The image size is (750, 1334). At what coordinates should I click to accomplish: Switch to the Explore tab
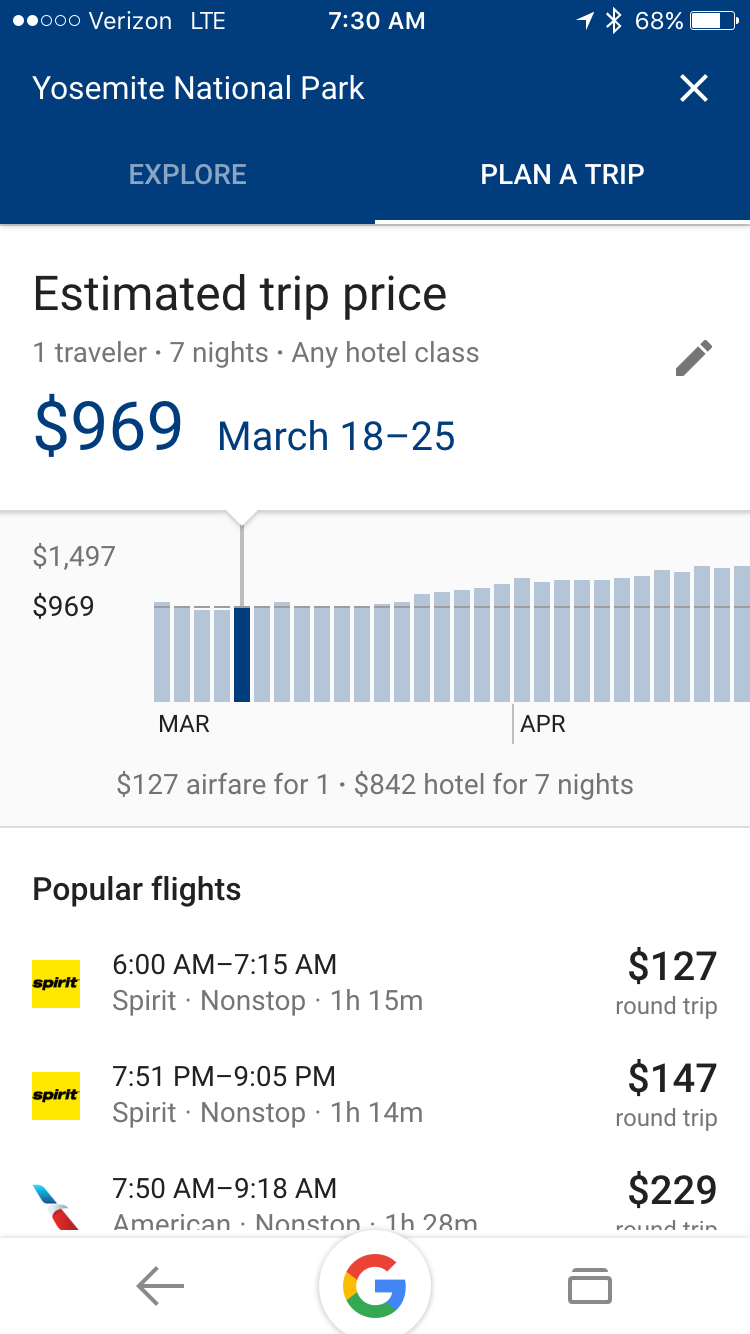pyautogui.click(x=187, y=174)
